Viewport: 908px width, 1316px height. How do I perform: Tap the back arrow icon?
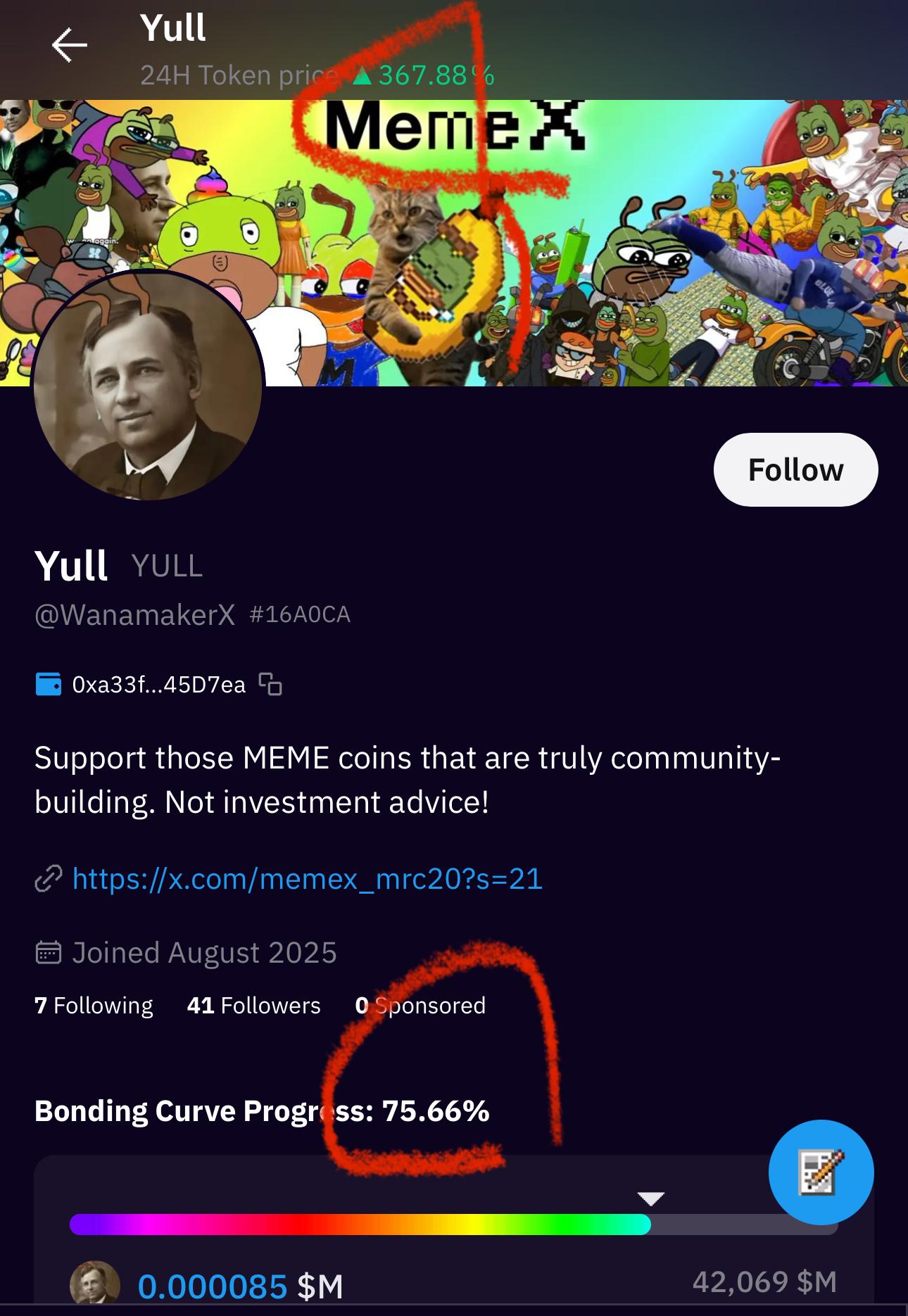click(x=69, y=45)
